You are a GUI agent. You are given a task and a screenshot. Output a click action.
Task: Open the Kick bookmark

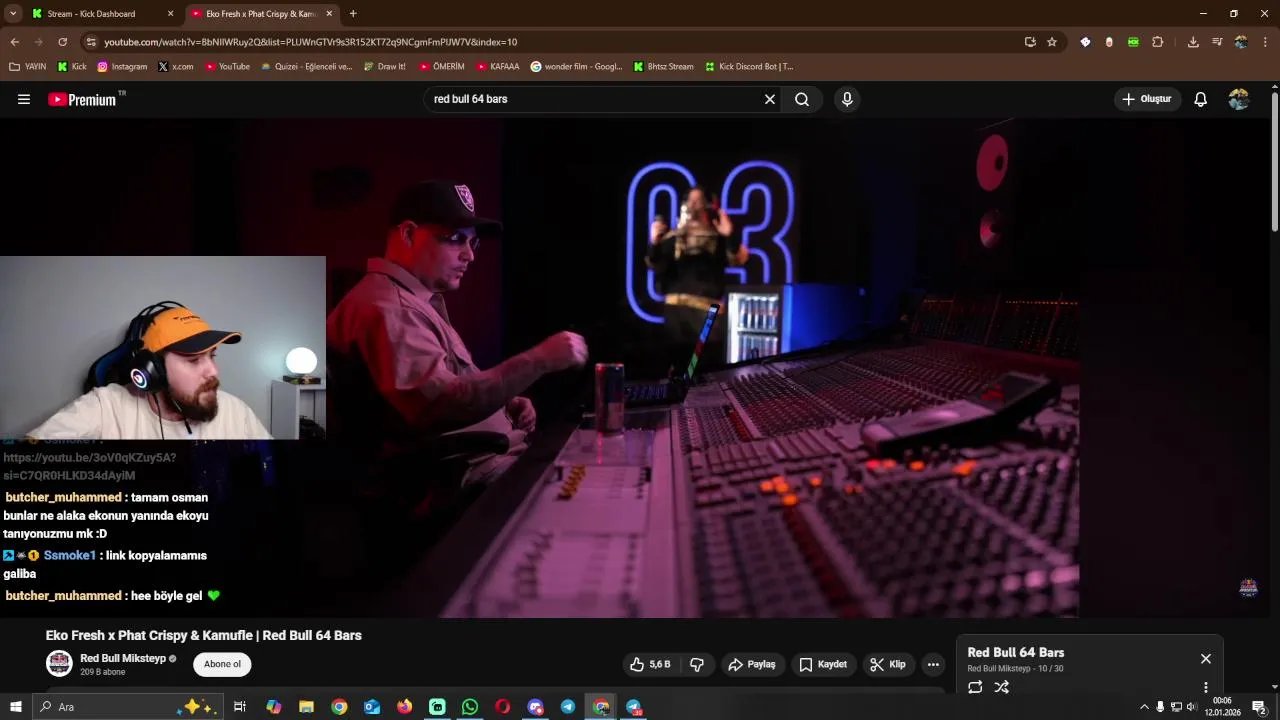72,67
